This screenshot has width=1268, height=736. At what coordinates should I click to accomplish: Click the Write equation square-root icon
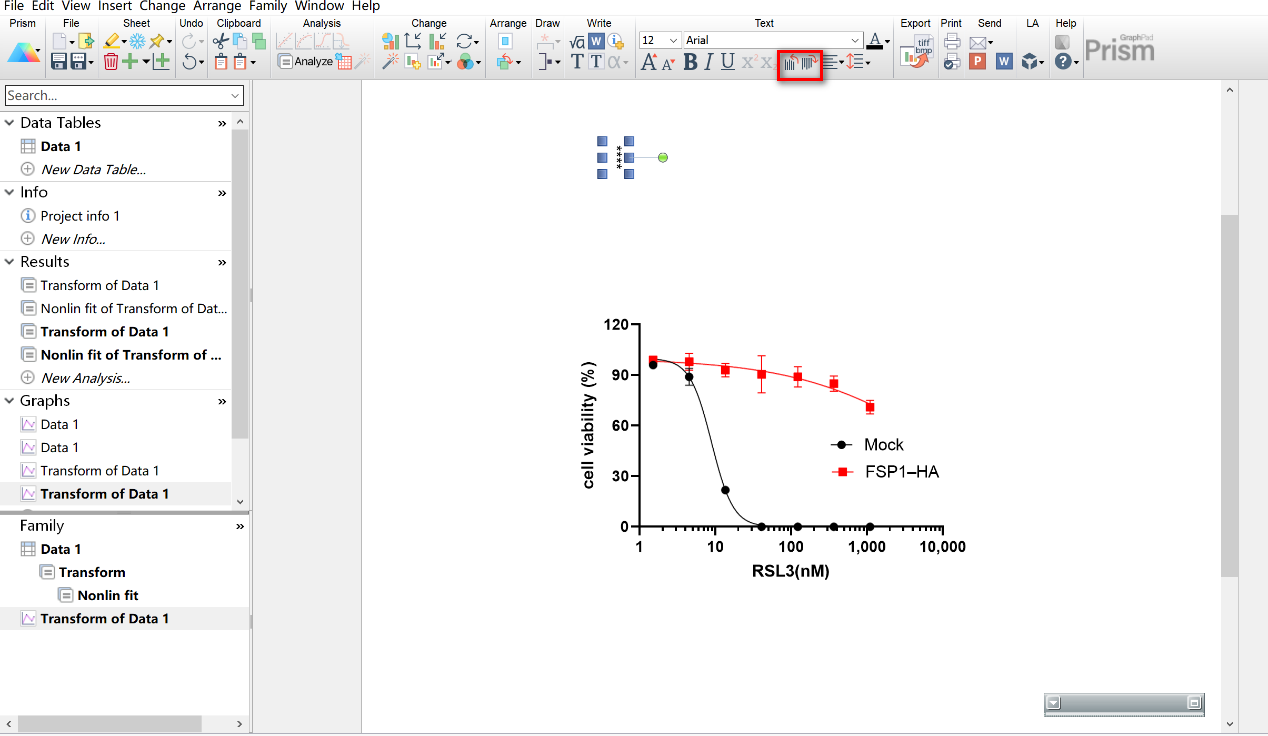(577, 41)
